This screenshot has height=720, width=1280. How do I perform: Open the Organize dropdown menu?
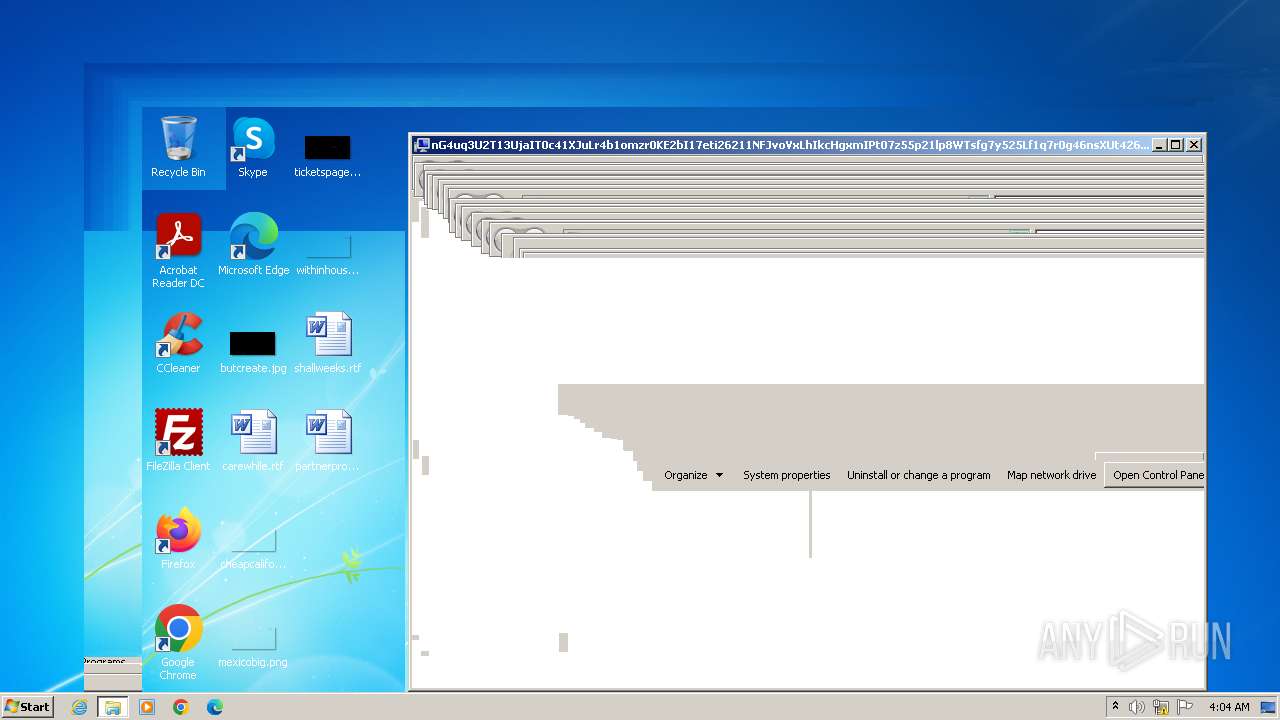(693, 475)
